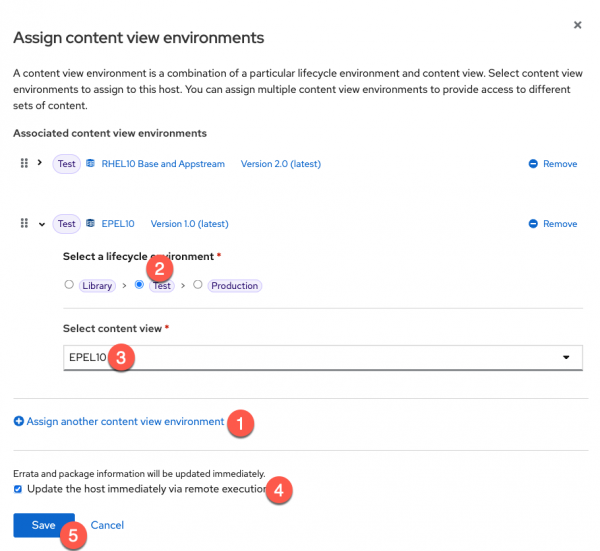Grab the drag handle of the EPEL10 row
The image size is (600, 551).
click(24, 223)
